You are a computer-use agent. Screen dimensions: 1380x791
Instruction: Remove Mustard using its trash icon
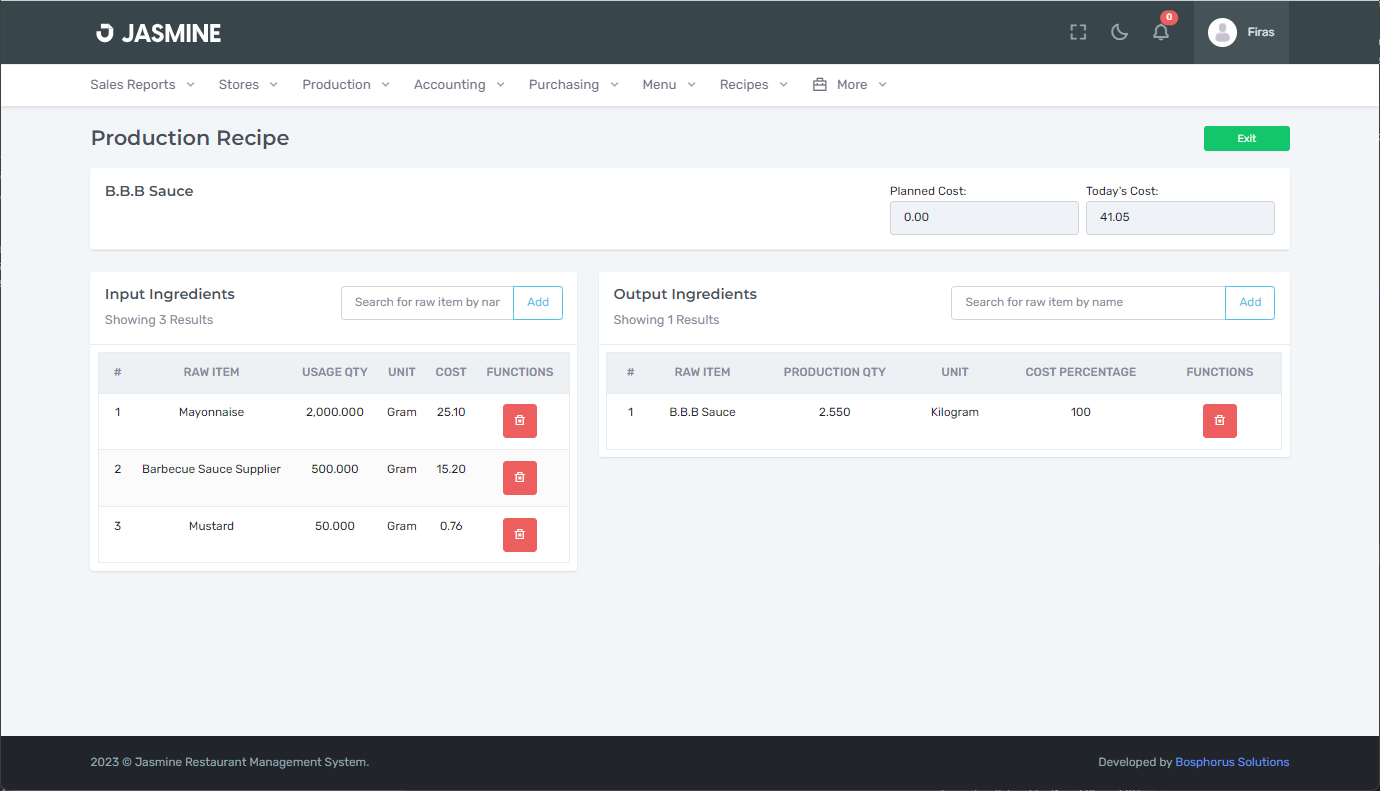(519, 534)
